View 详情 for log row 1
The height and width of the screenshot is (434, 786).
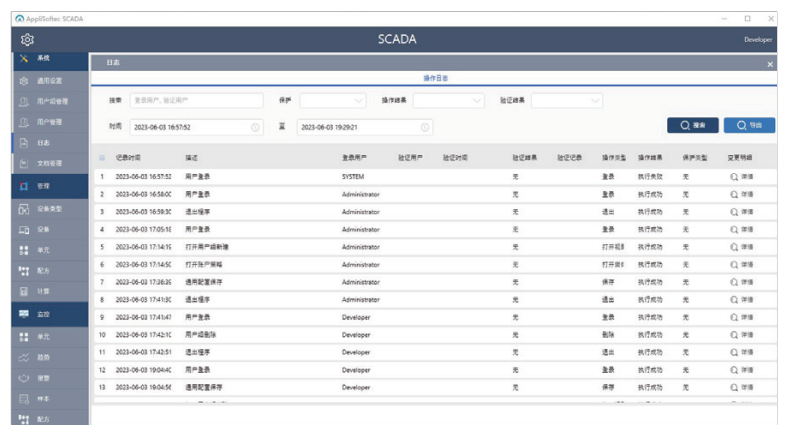741,176
